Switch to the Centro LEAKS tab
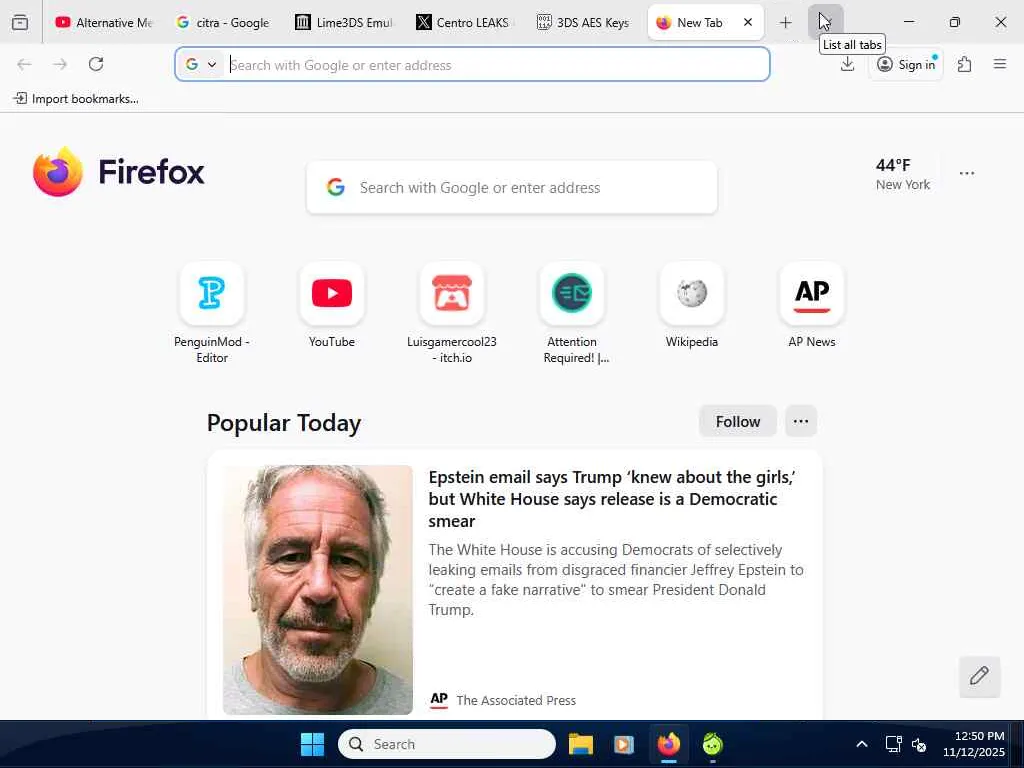 coord(464,22)
